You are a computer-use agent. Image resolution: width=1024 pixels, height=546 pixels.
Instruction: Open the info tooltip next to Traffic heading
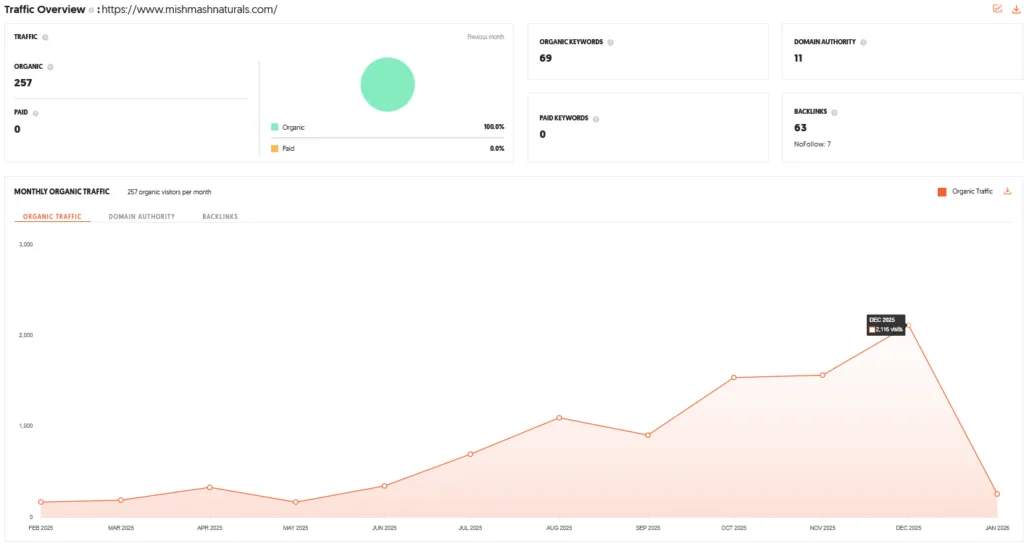click(45, 37)
